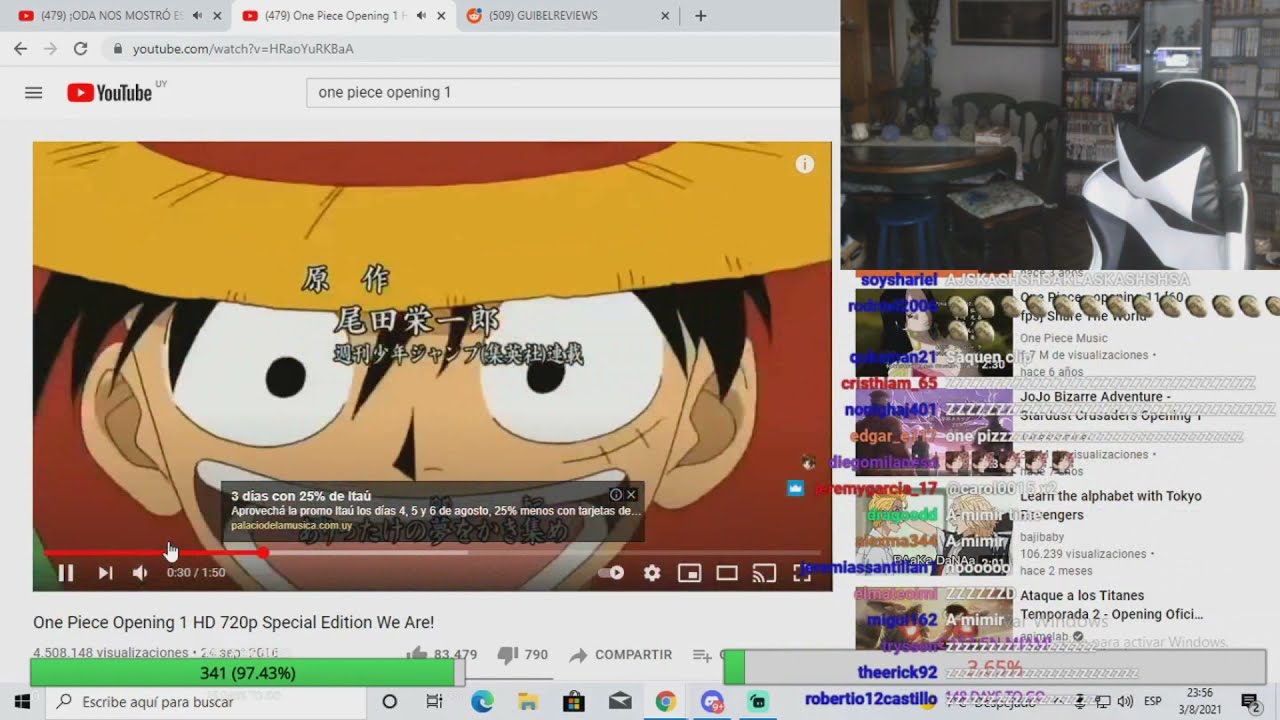The height and width of the screenshot is (720, 1280).
Task: Open Cortana circle on taskbar
Action: tap(390, 702)
